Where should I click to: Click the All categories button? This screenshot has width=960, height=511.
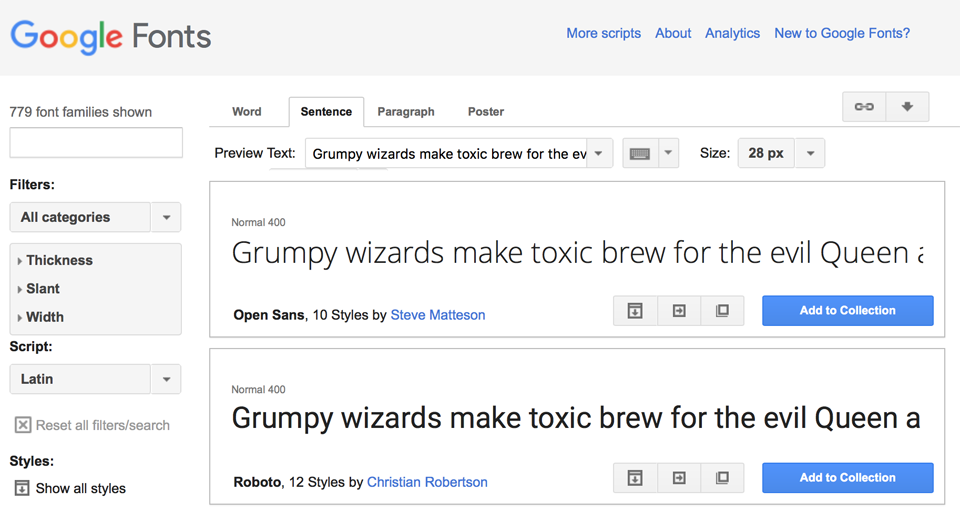[x=80, y=217]
